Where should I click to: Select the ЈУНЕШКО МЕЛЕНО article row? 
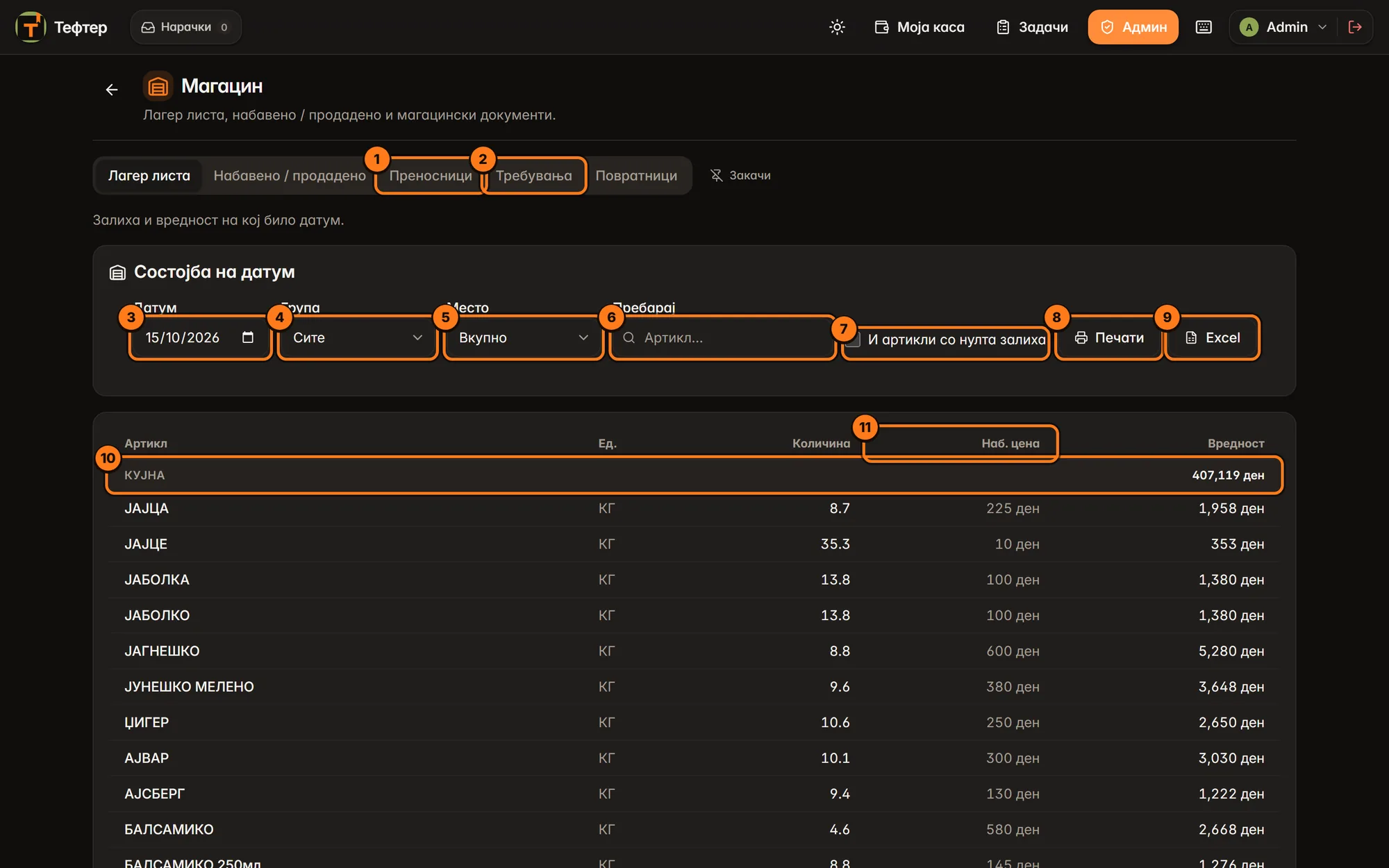(694, 687)
